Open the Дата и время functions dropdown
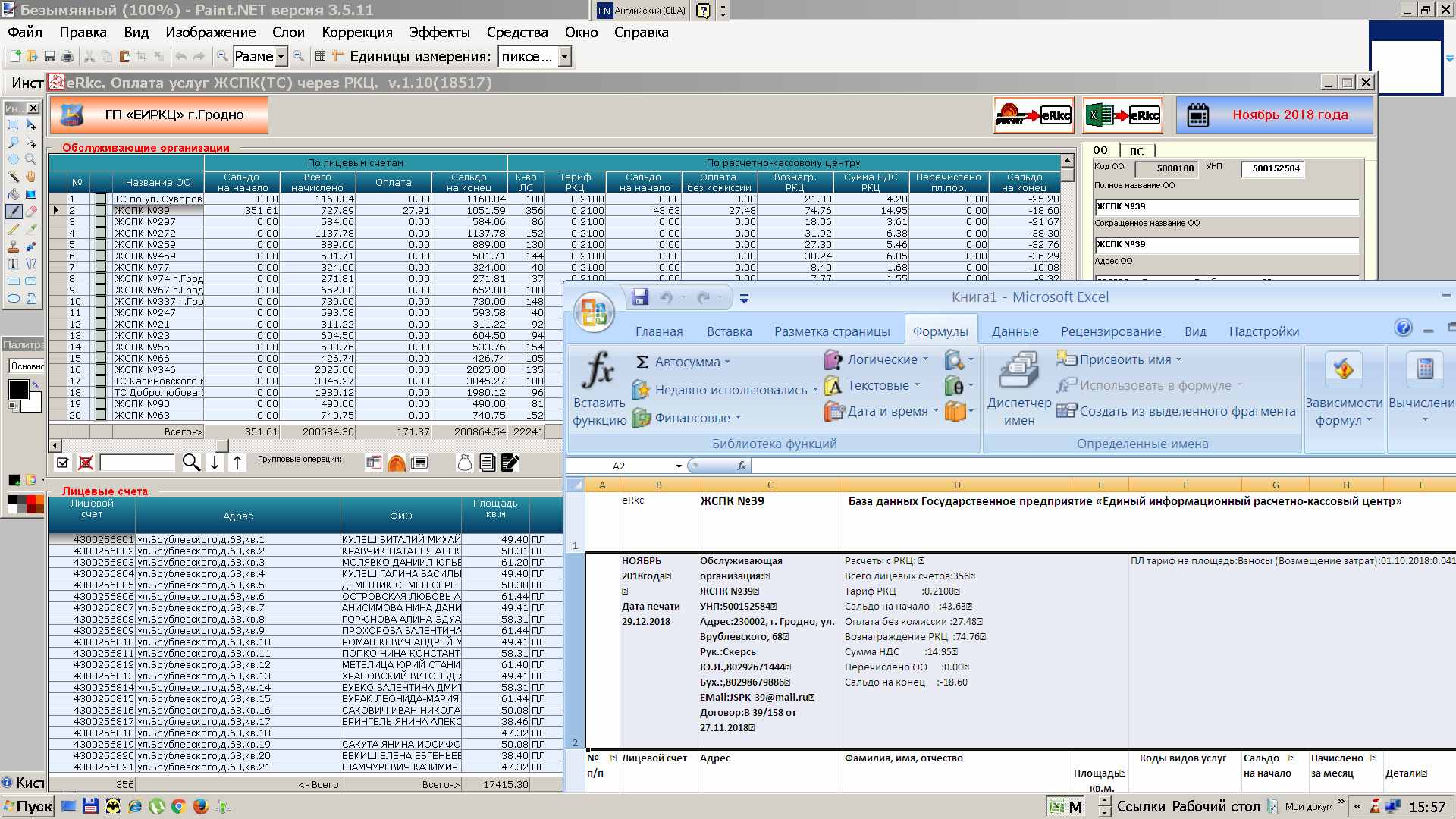The width and height of the screenshot is (1456, 819). 936,411
